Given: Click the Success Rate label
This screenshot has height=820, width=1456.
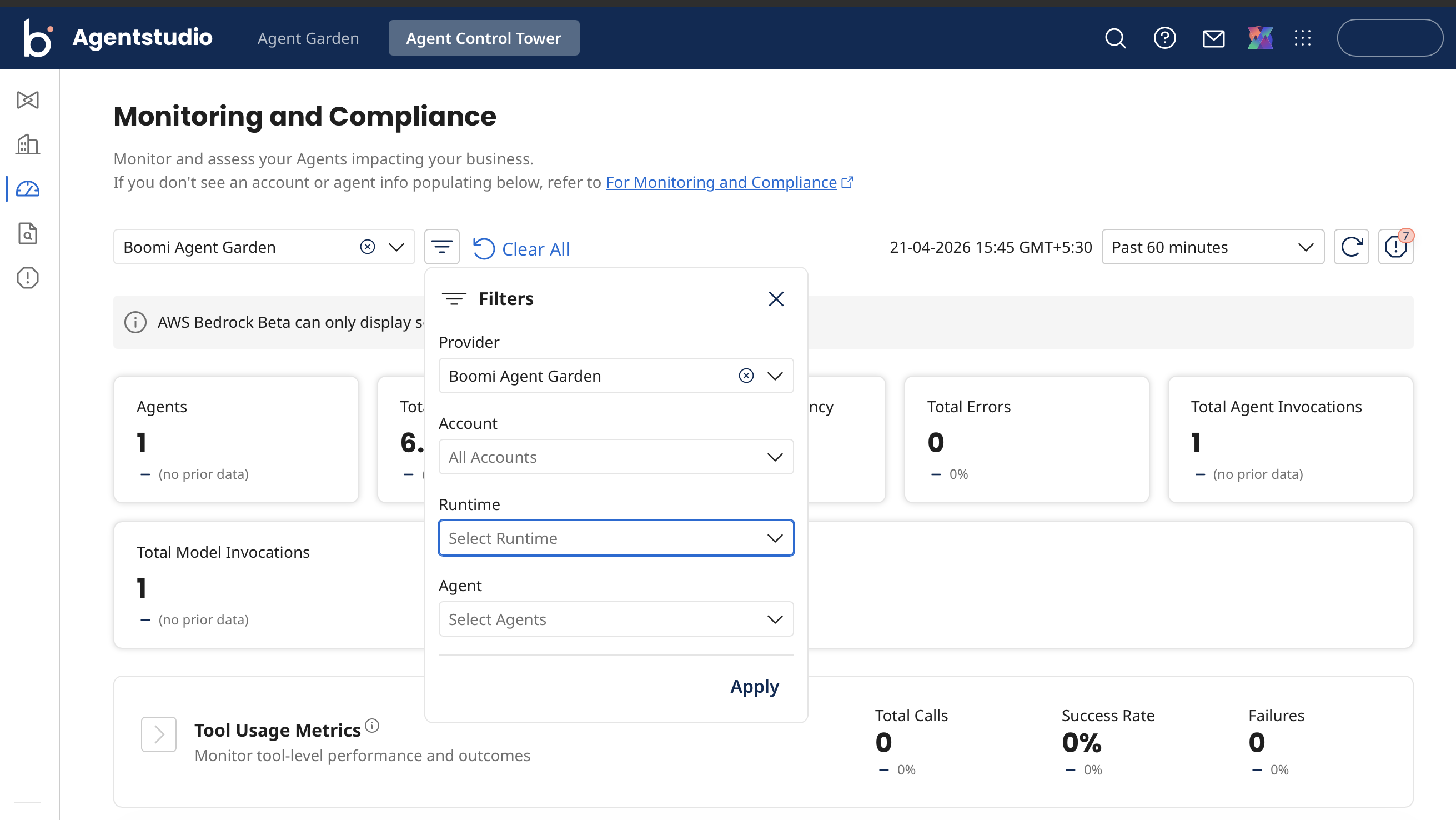Looking at the screenshot, I should tap(1108, 716).
